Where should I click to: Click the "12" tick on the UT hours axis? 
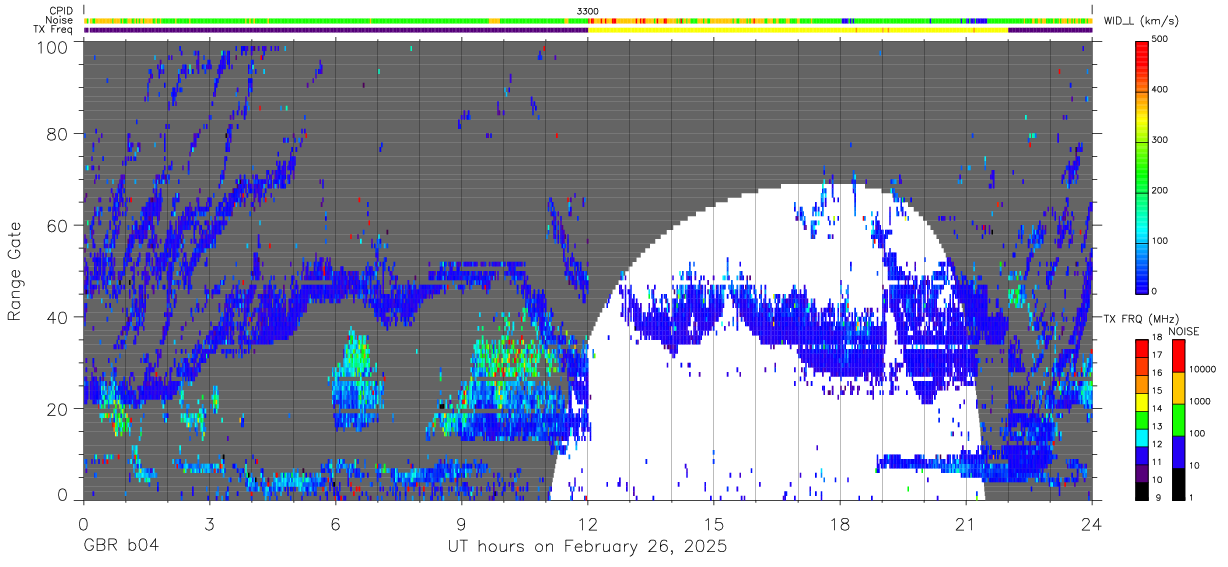click(587, 523)
